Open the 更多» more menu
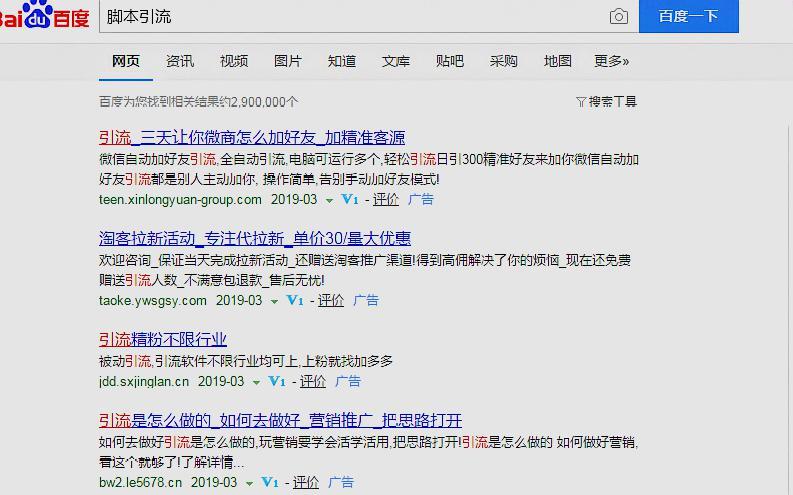The image size is (793, 495). tap(611, 61)
